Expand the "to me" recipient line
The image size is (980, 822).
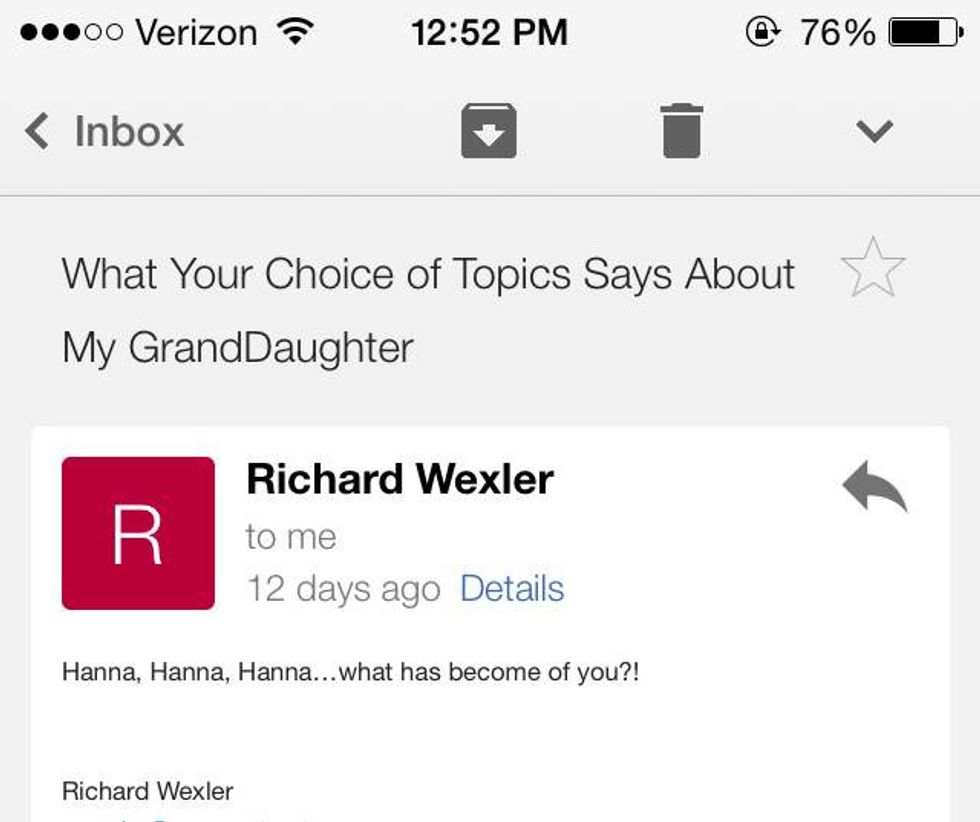coord(291,537)
